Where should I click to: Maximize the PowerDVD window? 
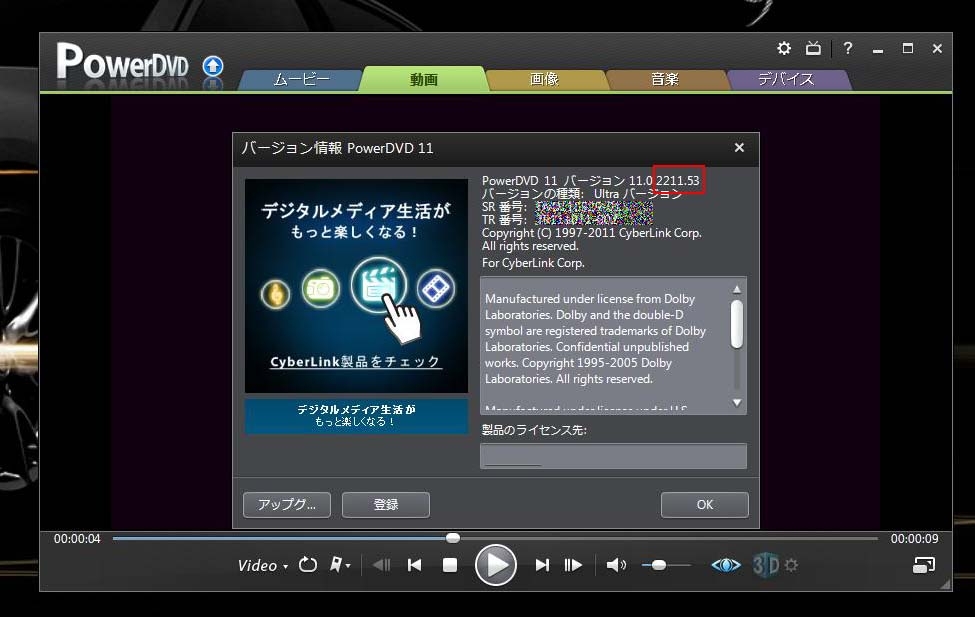(908, 49)
